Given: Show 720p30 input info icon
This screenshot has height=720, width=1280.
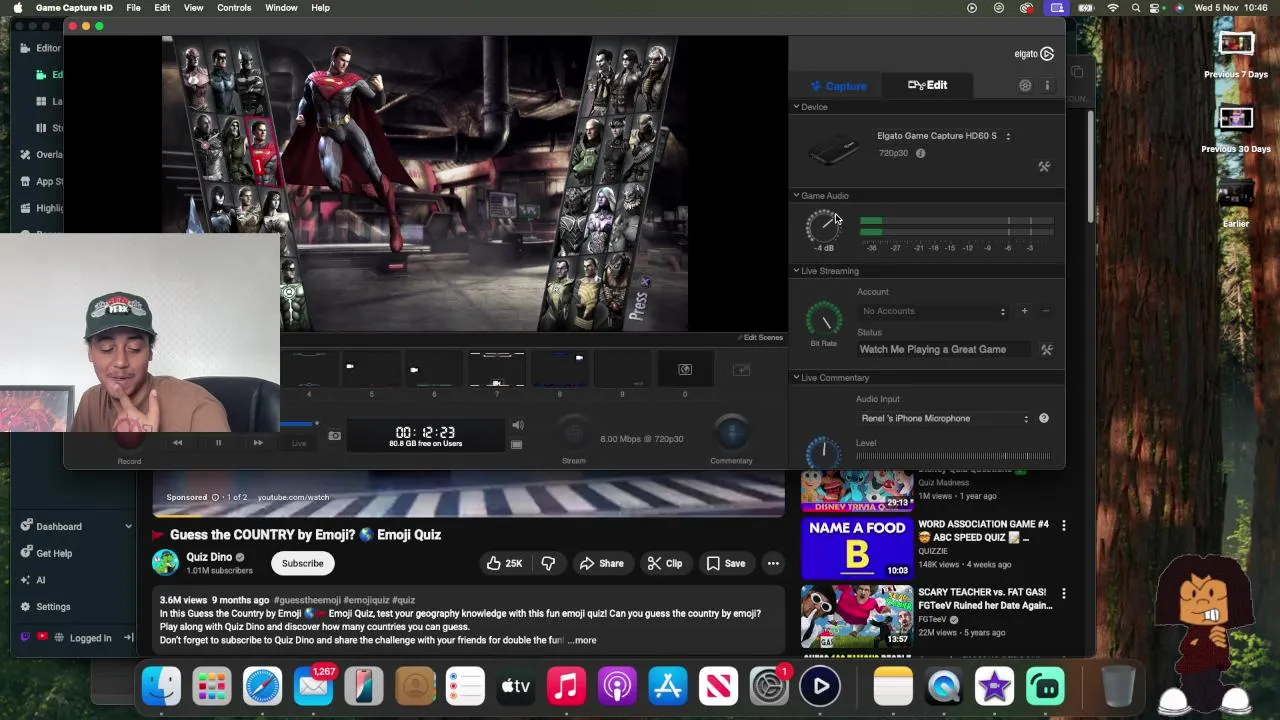Looking at the screenshot, I should coord(920,153).
